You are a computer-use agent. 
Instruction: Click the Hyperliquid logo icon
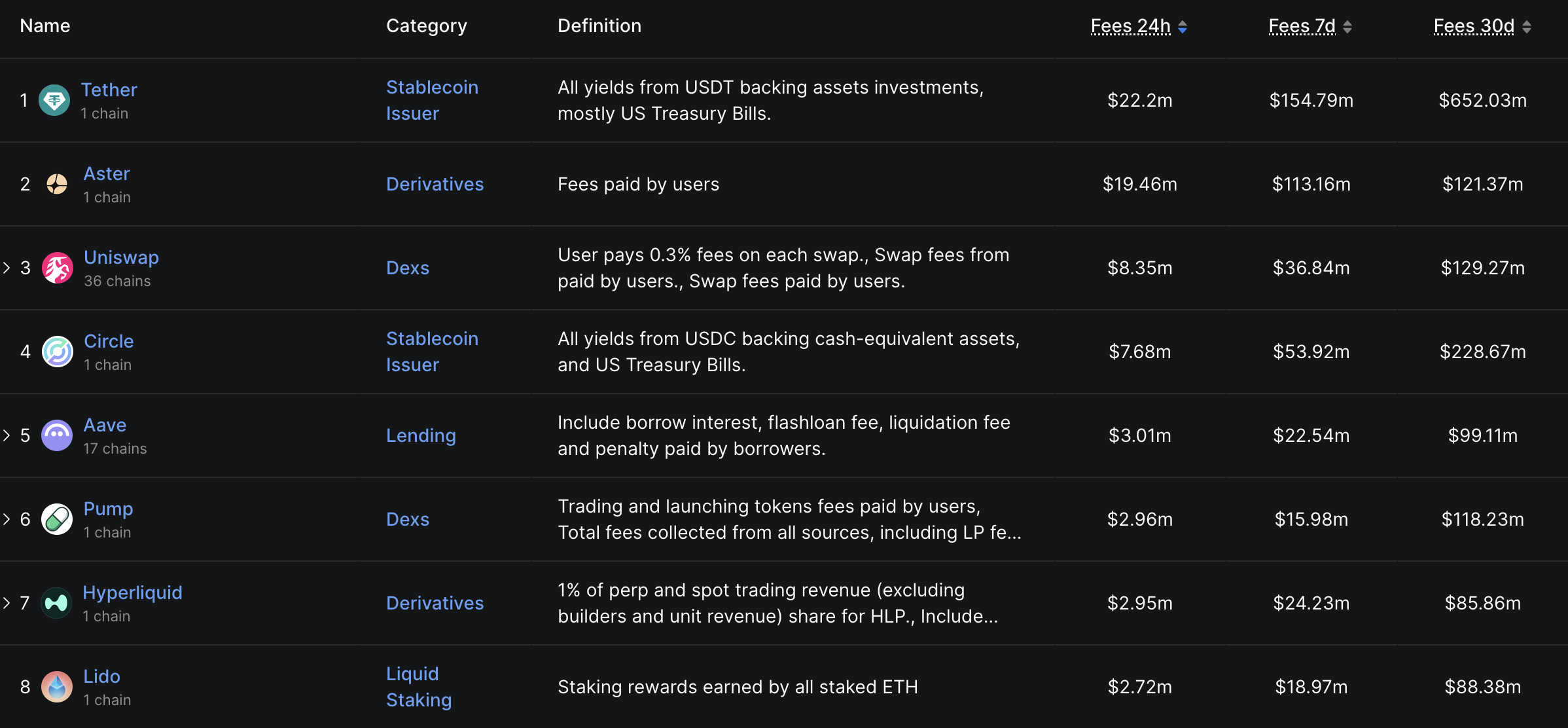[56, 603]
